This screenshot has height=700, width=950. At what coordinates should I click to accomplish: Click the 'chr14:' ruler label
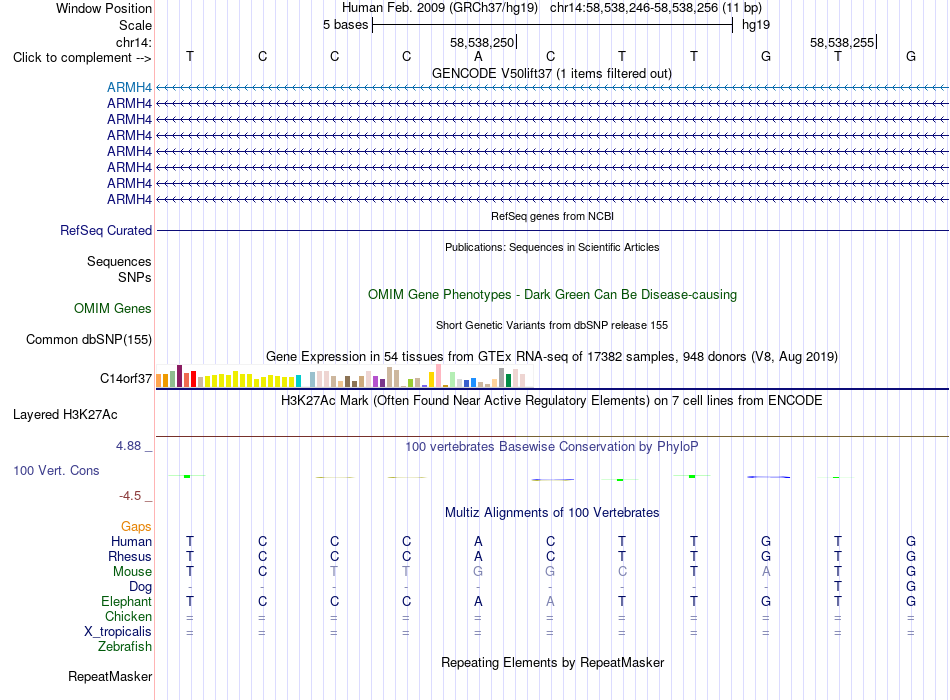point(133,42)
